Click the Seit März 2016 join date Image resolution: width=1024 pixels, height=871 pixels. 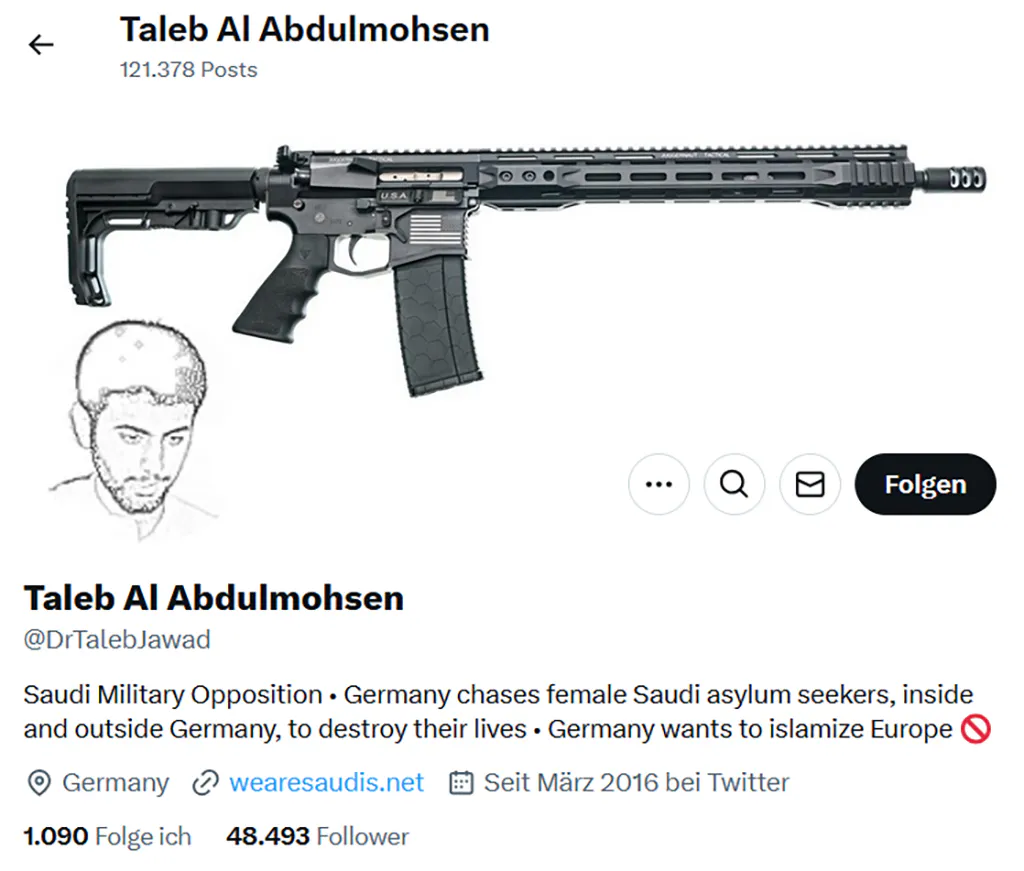pyautogui.click(x=636, y=782)
